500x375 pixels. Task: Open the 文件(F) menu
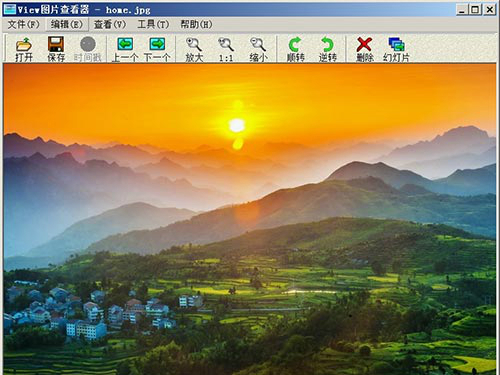coord(23,24)
